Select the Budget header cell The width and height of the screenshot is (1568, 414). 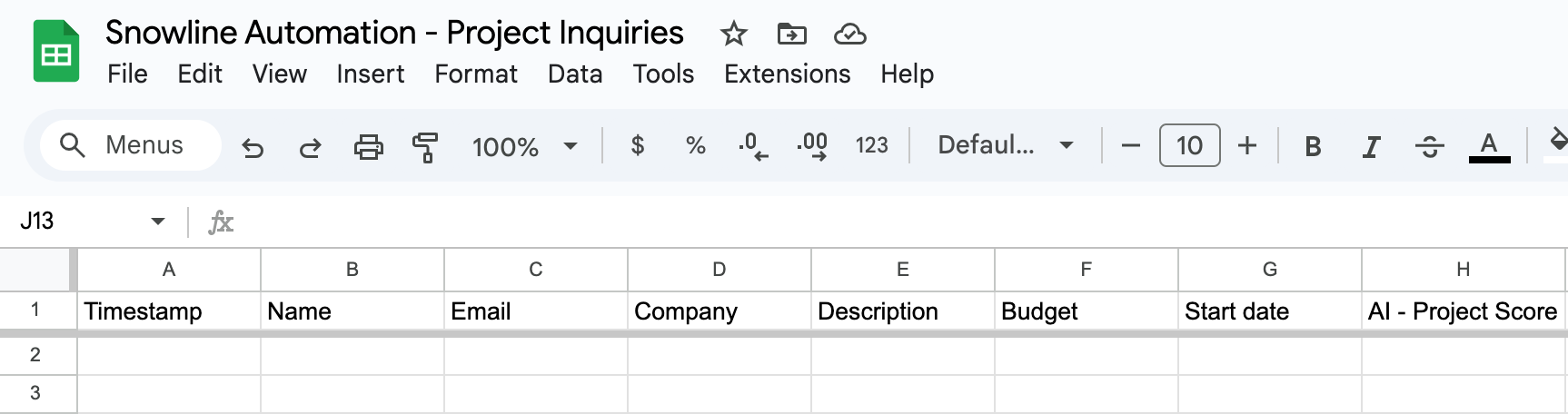(x=1087, y=311)
